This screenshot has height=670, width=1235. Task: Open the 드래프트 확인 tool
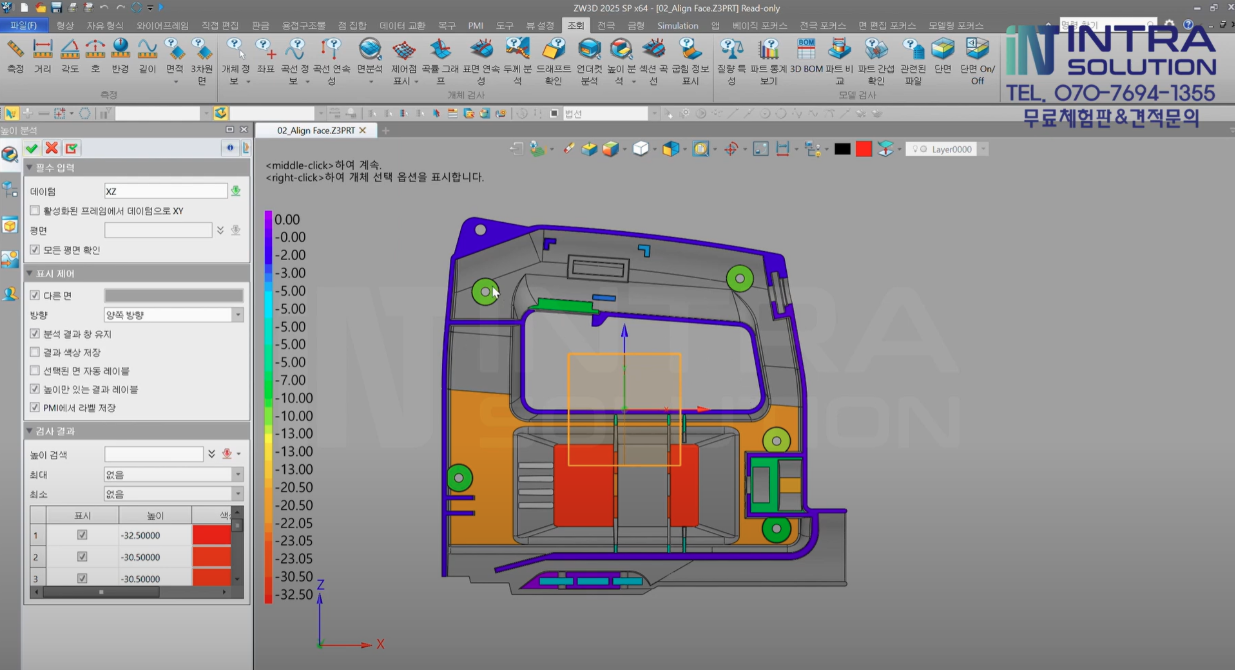tap(554, 60)
